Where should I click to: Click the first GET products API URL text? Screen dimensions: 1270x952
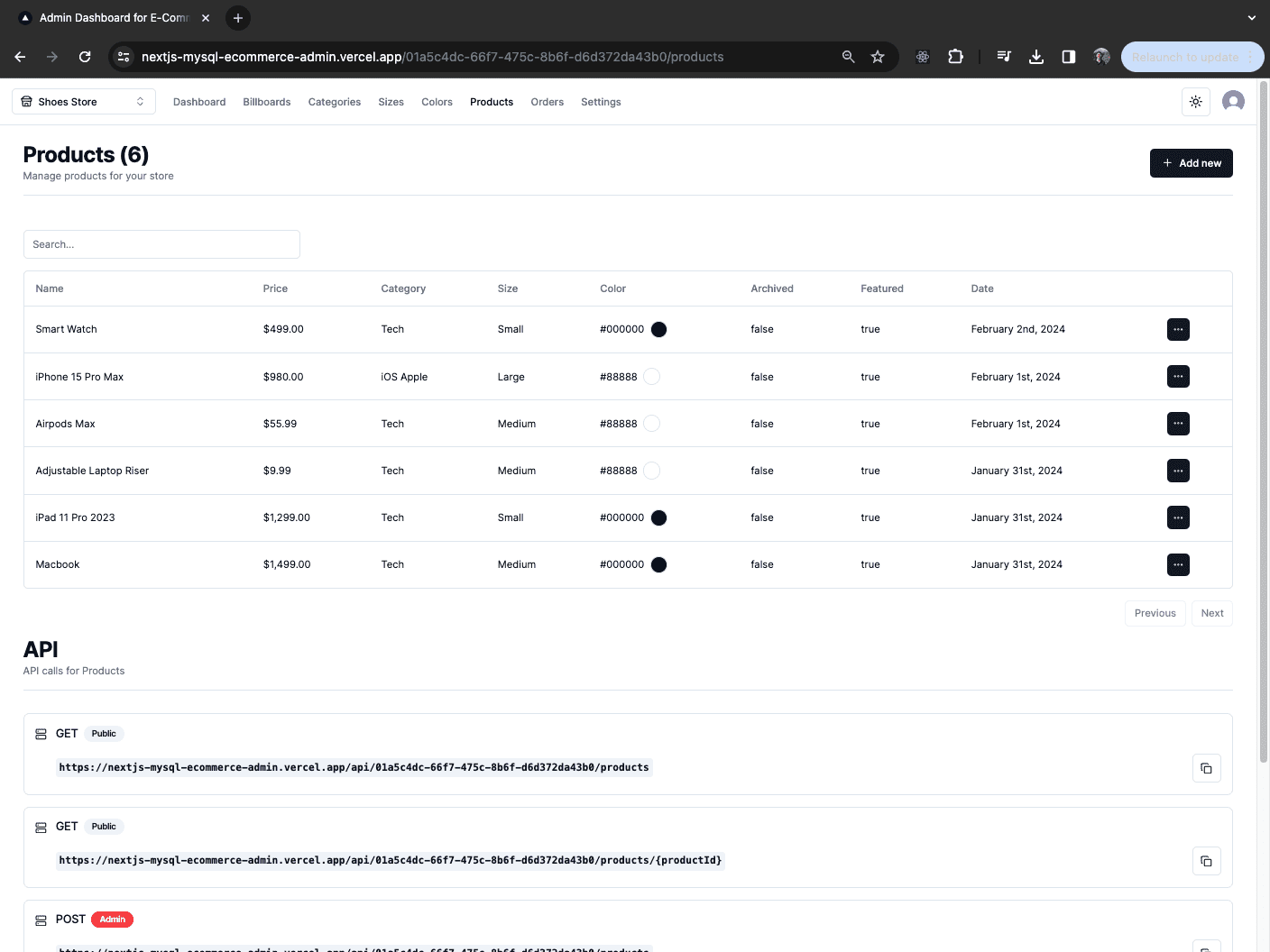point(354,767)
